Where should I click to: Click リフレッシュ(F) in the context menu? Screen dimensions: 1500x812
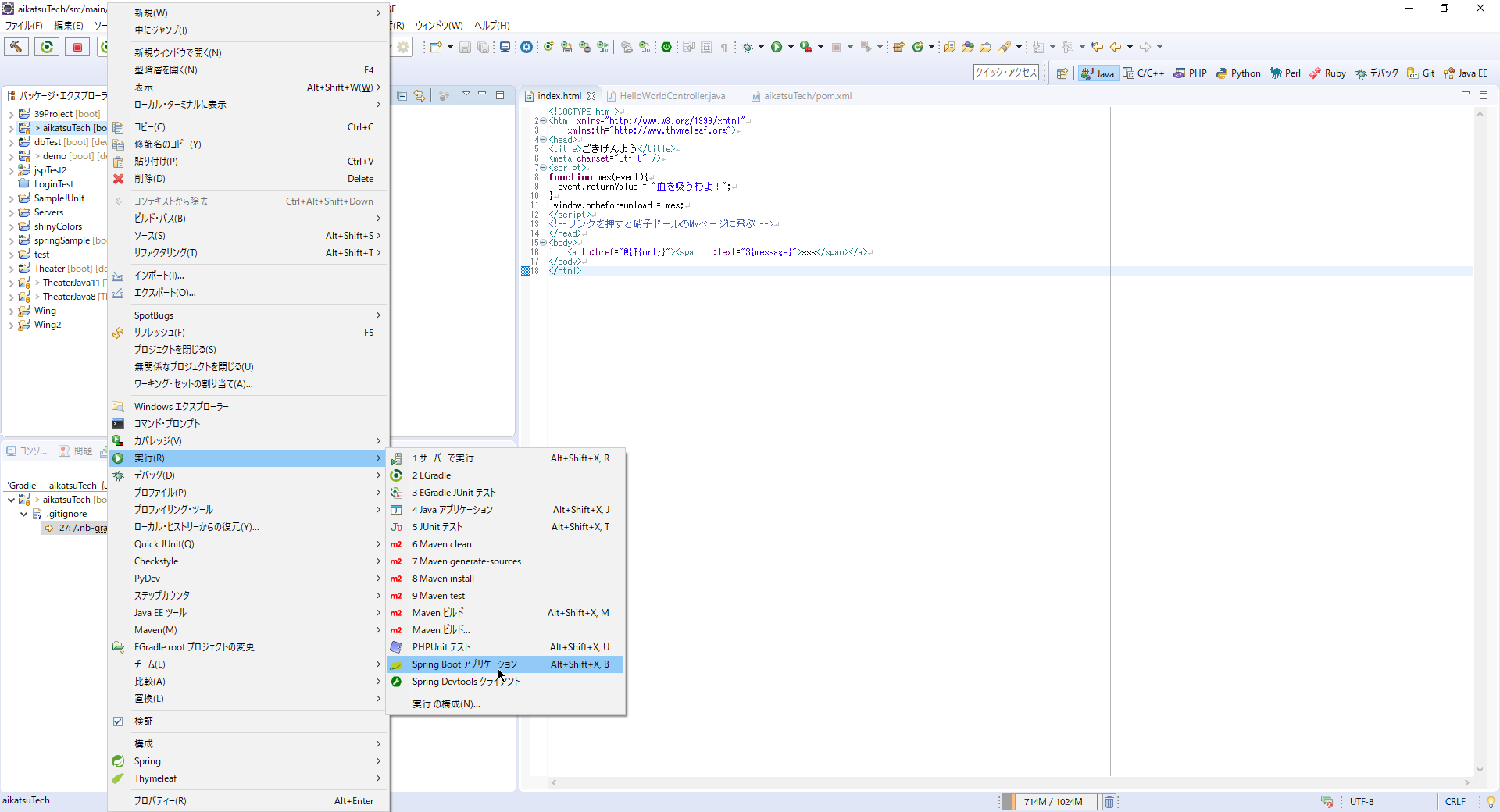(248, 333)
